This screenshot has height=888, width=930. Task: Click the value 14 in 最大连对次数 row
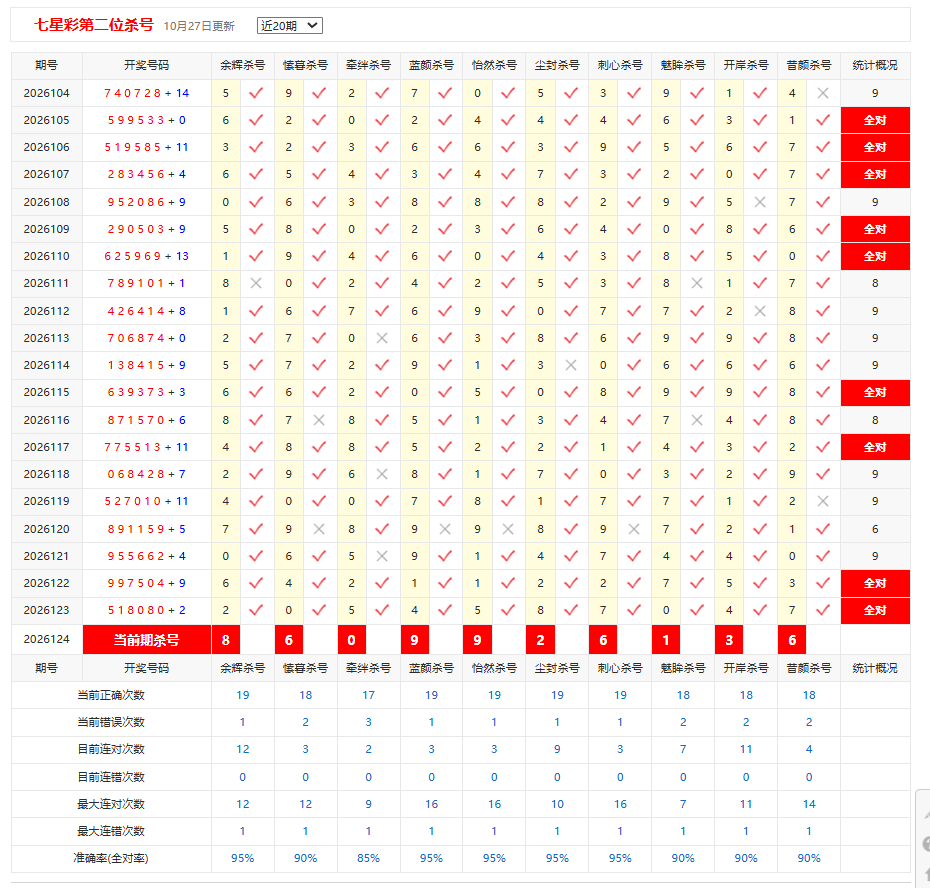click(809, 804)
